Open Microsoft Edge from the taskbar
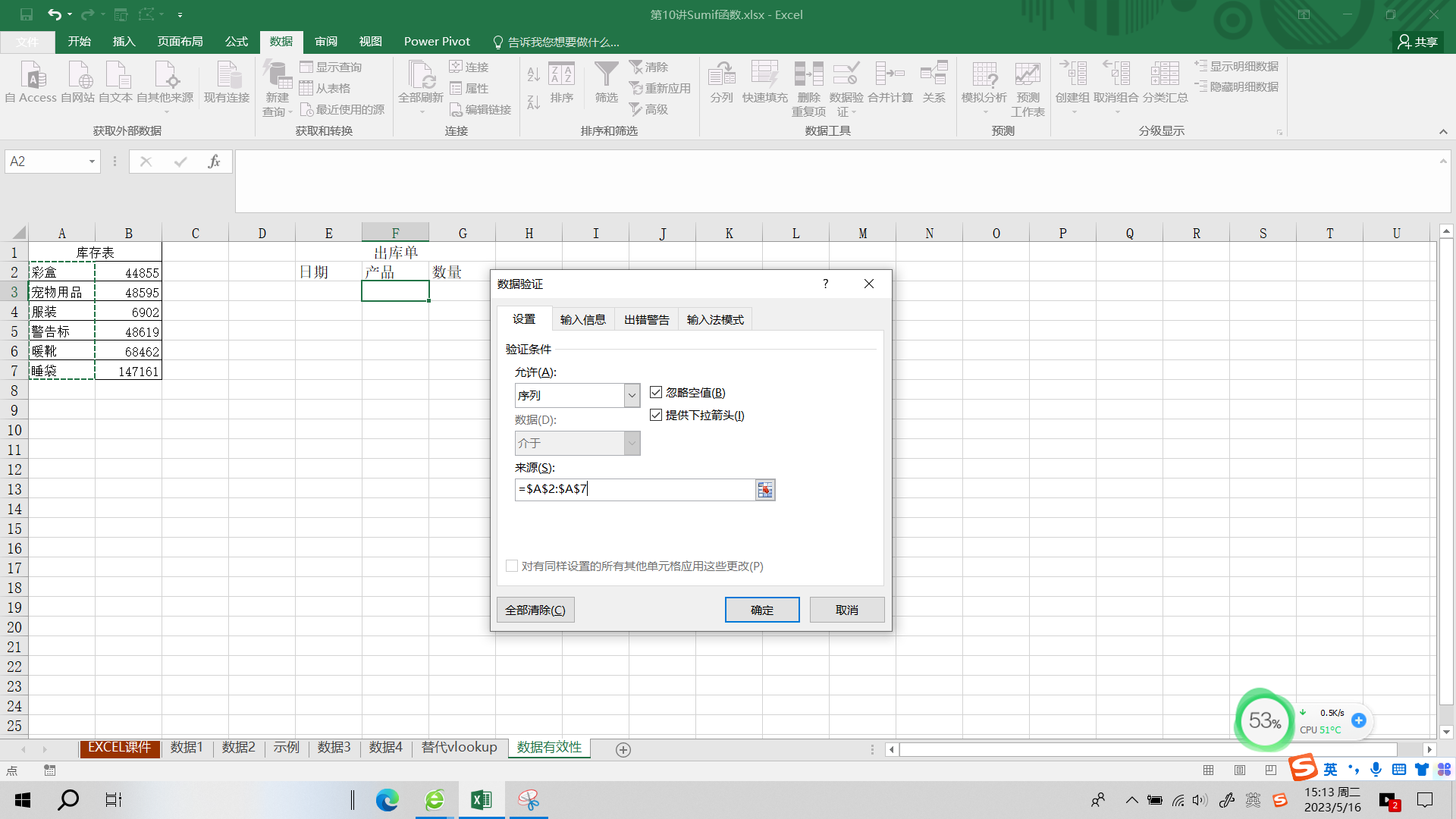1456x819 pixels. (x=388, y=799)
